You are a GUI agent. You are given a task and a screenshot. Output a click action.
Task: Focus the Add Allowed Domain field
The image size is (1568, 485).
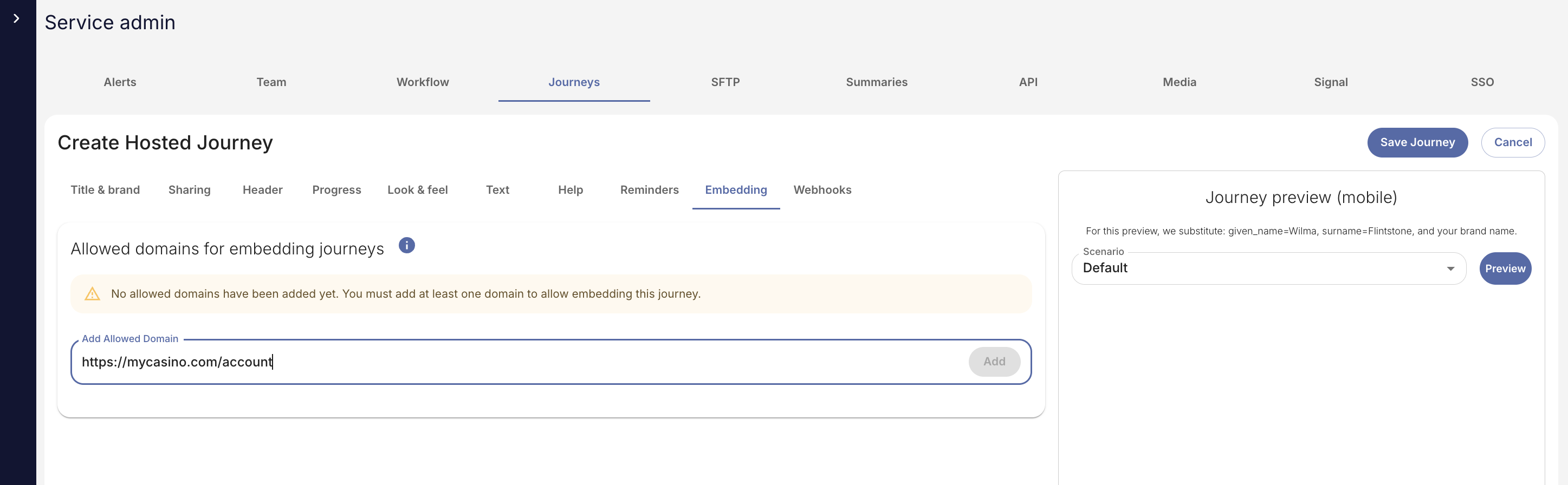[x=517, y=362]
